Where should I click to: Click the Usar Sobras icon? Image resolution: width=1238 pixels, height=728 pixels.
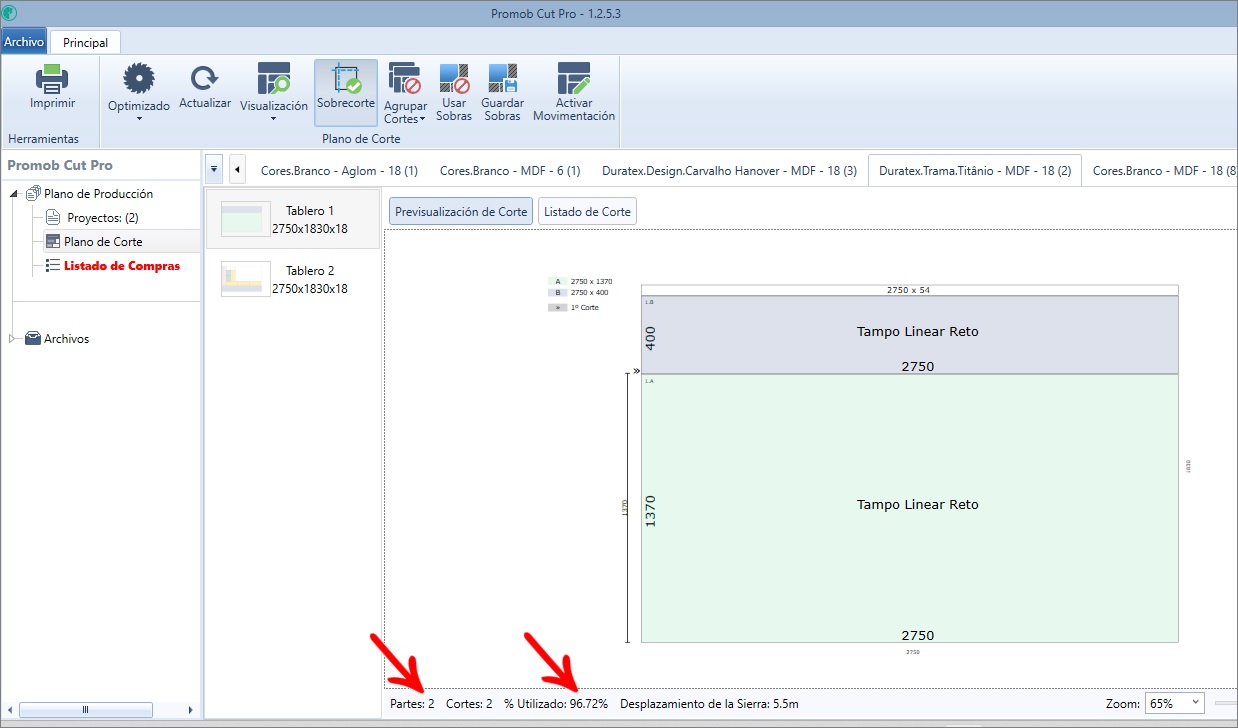(454, 79)
